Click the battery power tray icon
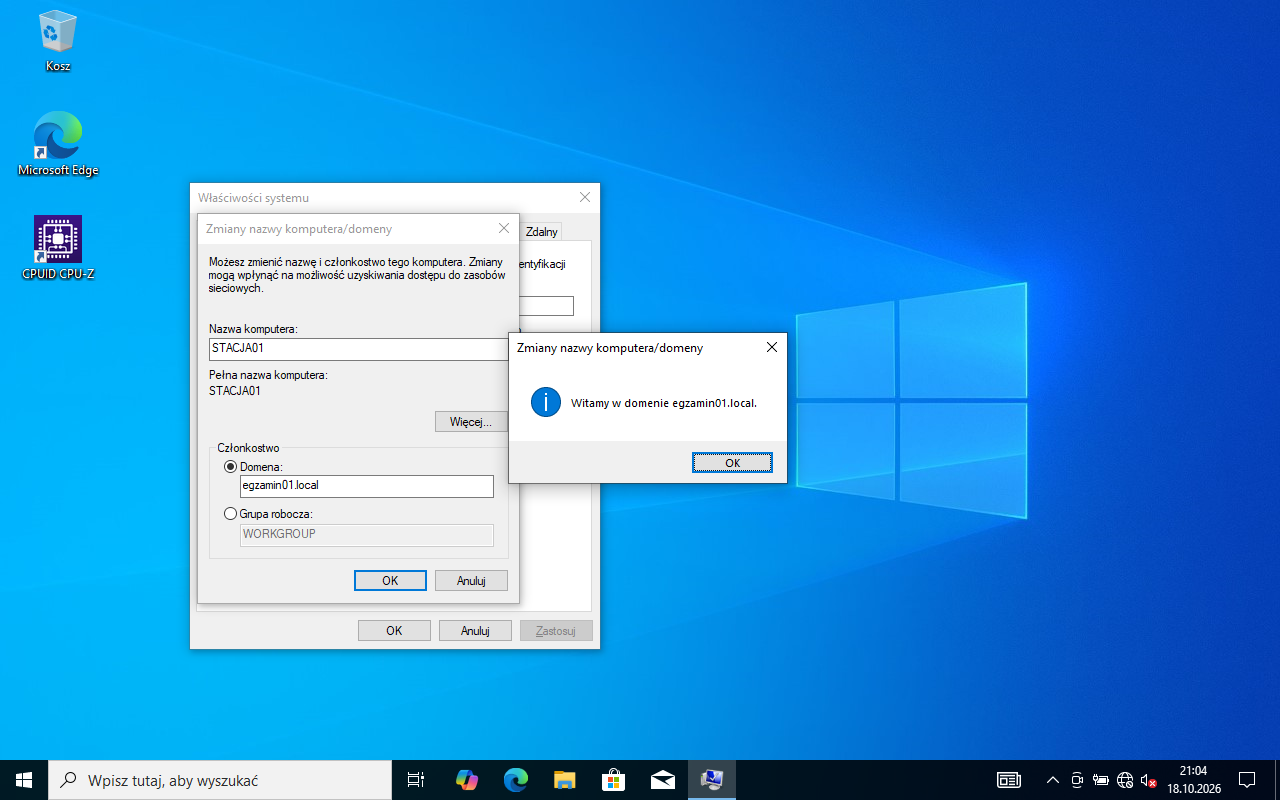The image size is (1280, 800). pyautogui.click(x=1101, y=780)
